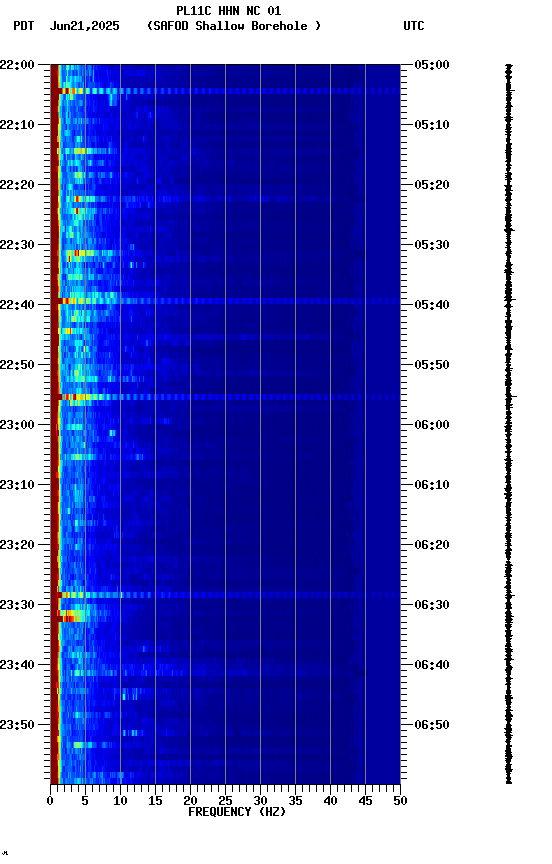552x864 pixels.
Task: Click the 23:20 PDT time label
Action: point(17,545)
